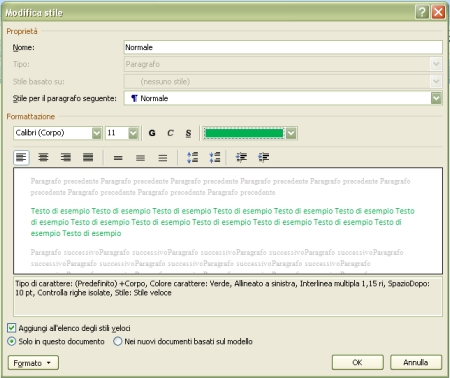Screen dimensions: 450x378
Task: Open the Stile basato su dropdown arrow
Action: (x=436, y=81)
